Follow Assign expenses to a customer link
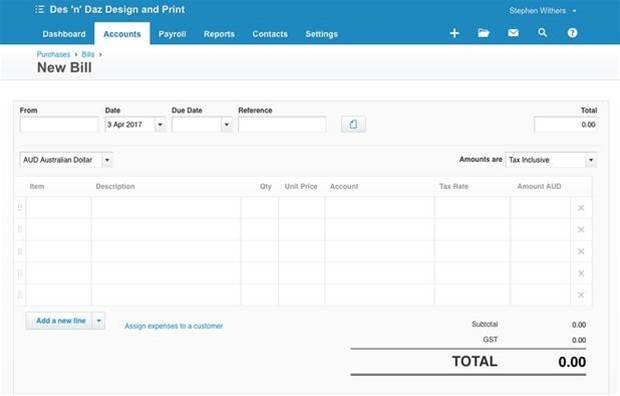 [x=174, y=326]
